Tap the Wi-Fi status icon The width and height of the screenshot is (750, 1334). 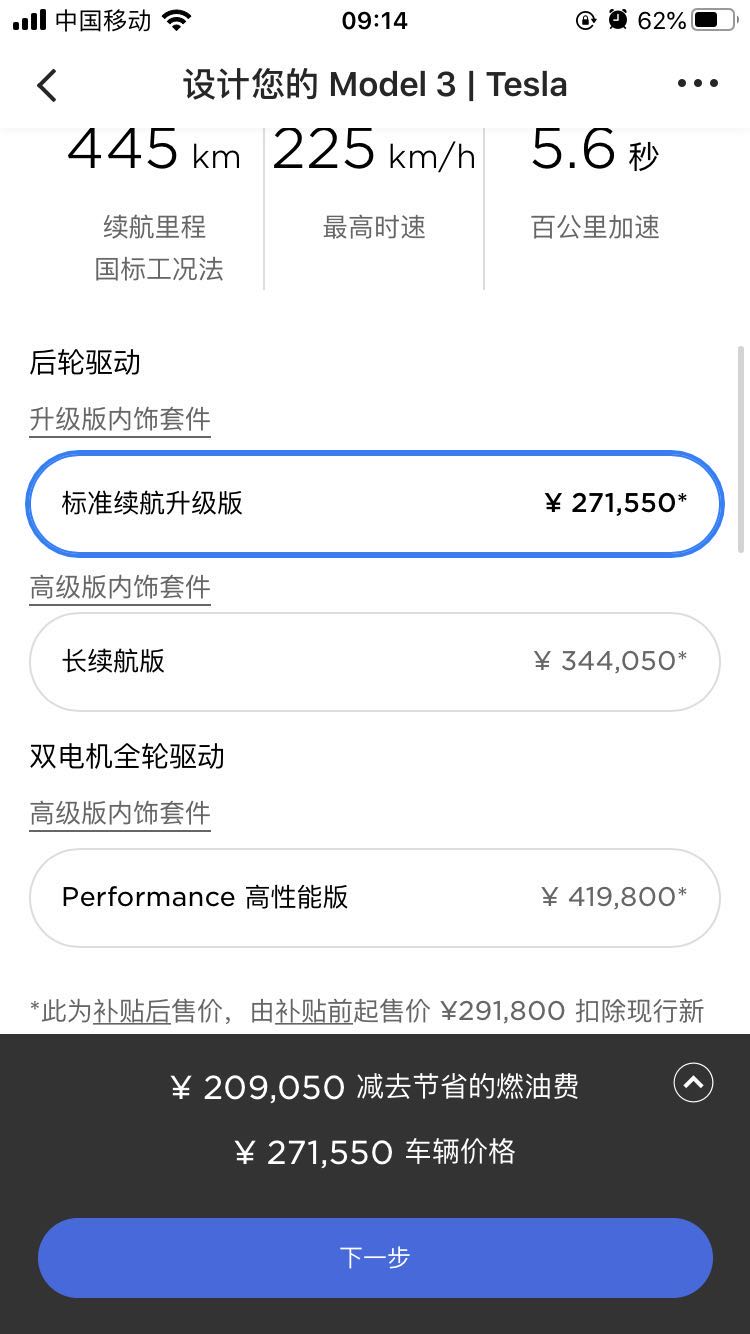tap(177, 20)
